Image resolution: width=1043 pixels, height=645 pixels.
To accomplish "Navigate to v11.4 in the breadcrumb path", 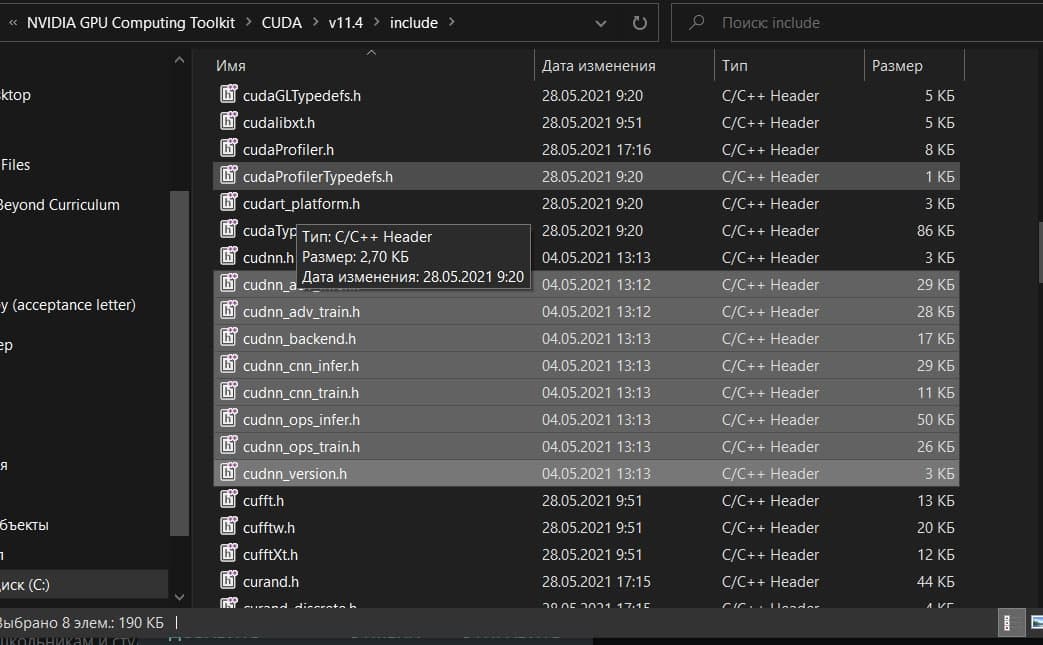I will [x=347, y=22].
